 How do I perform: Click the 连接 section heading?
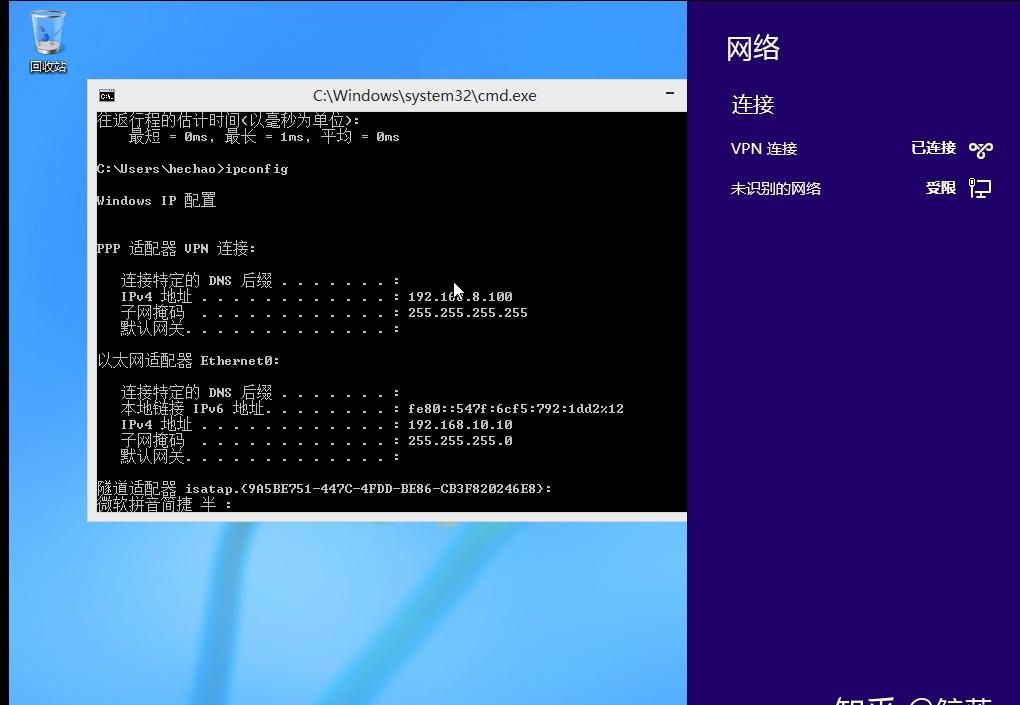pyautogui.click(x=753, y=105)
